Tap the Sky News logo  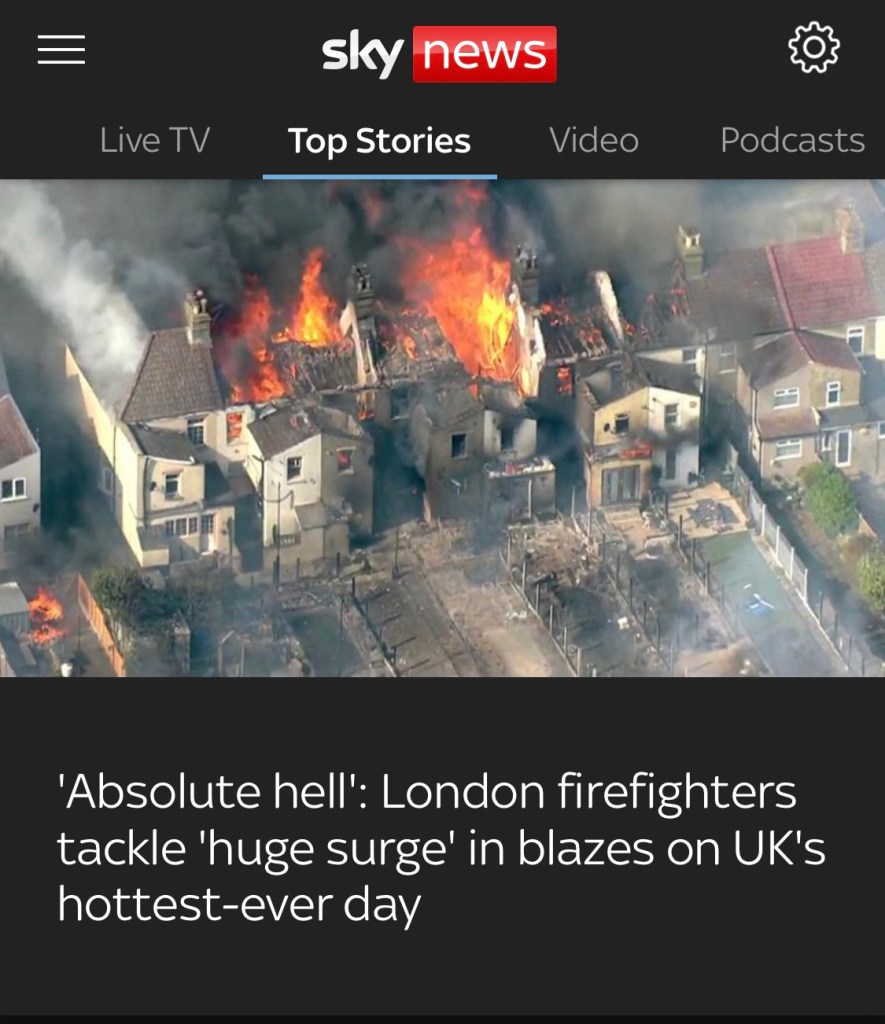tap(439, 54)
